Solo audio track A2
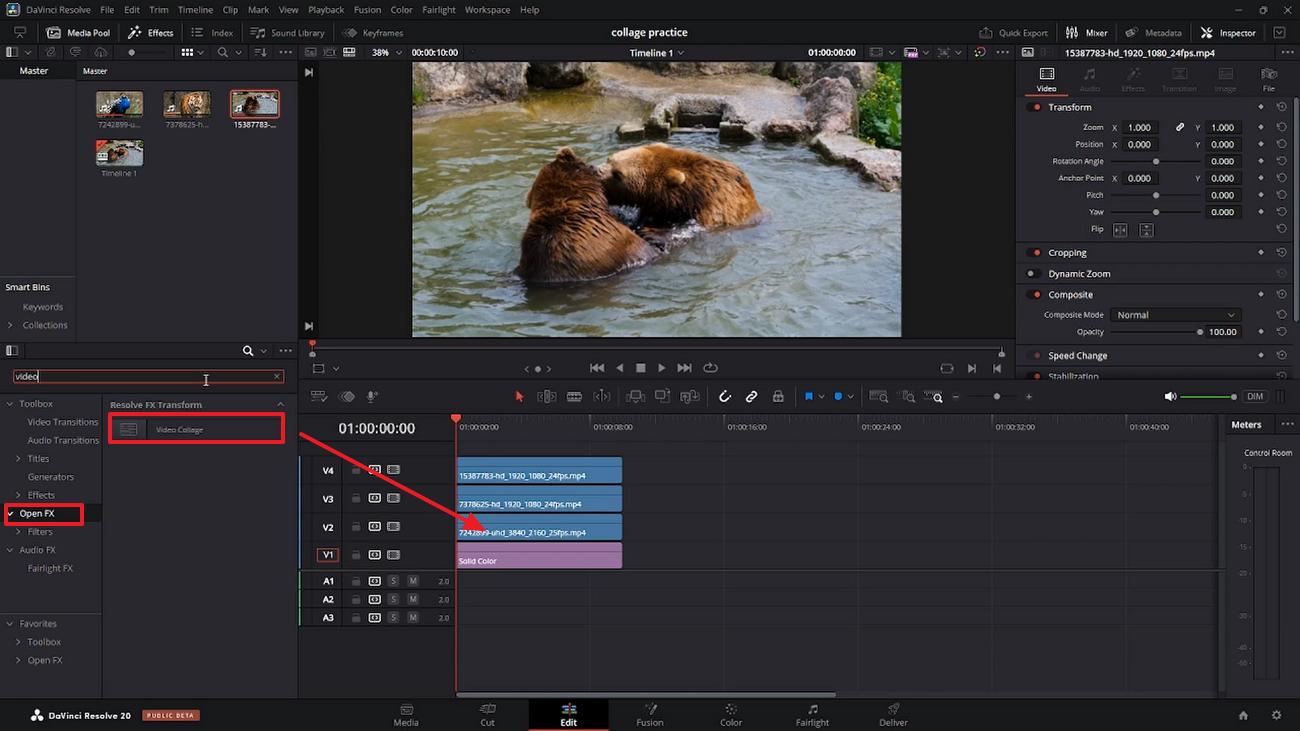 394,599
